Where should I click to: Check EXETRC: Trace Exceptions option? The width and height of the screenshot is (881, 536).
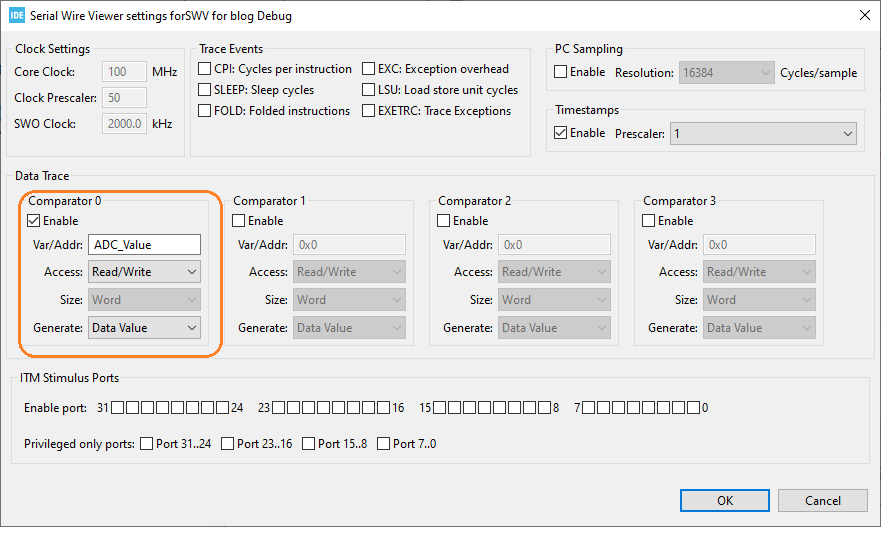click(369, 111)
